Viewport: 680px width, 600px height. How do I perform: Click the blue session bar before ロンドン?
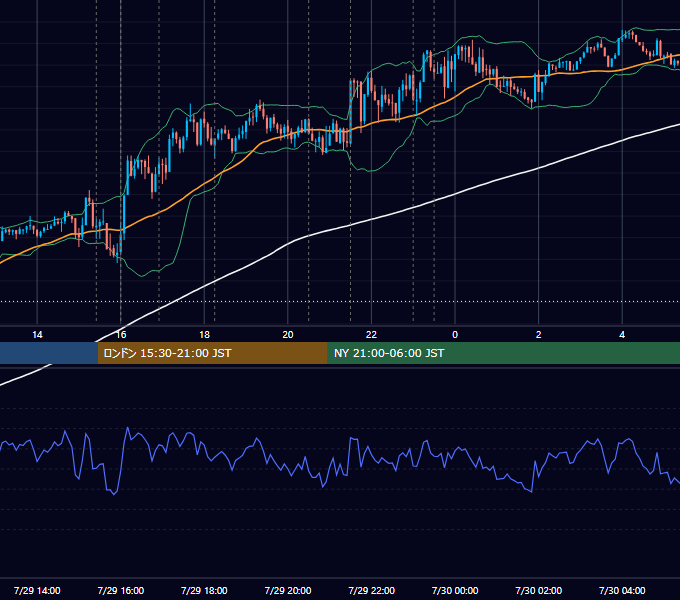pyautogui.click(x=49, y=353)
